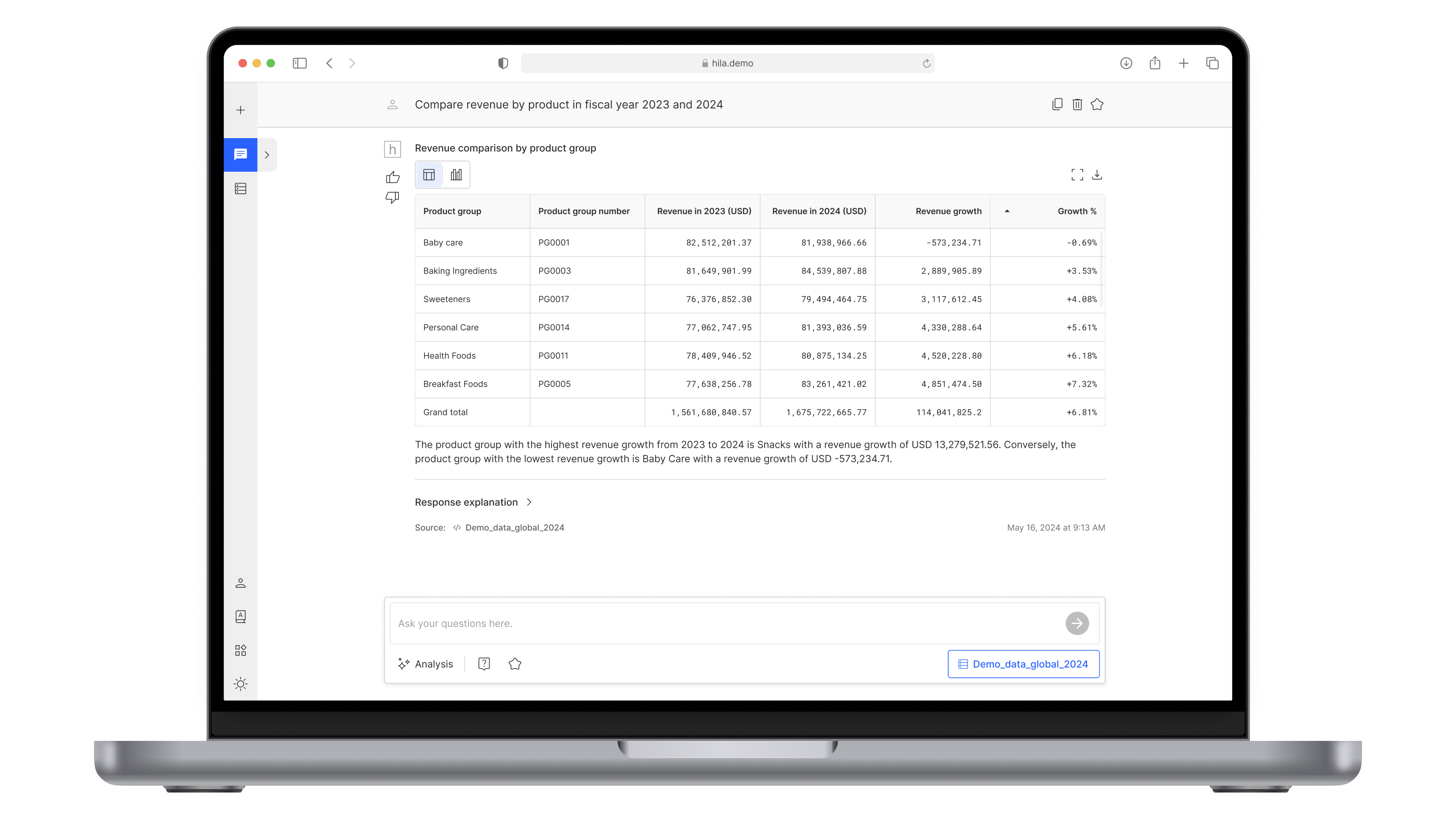This screenshot has width=1456, height=819.
Task: Download the table data
Action: pyautogui.click(x=1097, y=175)
